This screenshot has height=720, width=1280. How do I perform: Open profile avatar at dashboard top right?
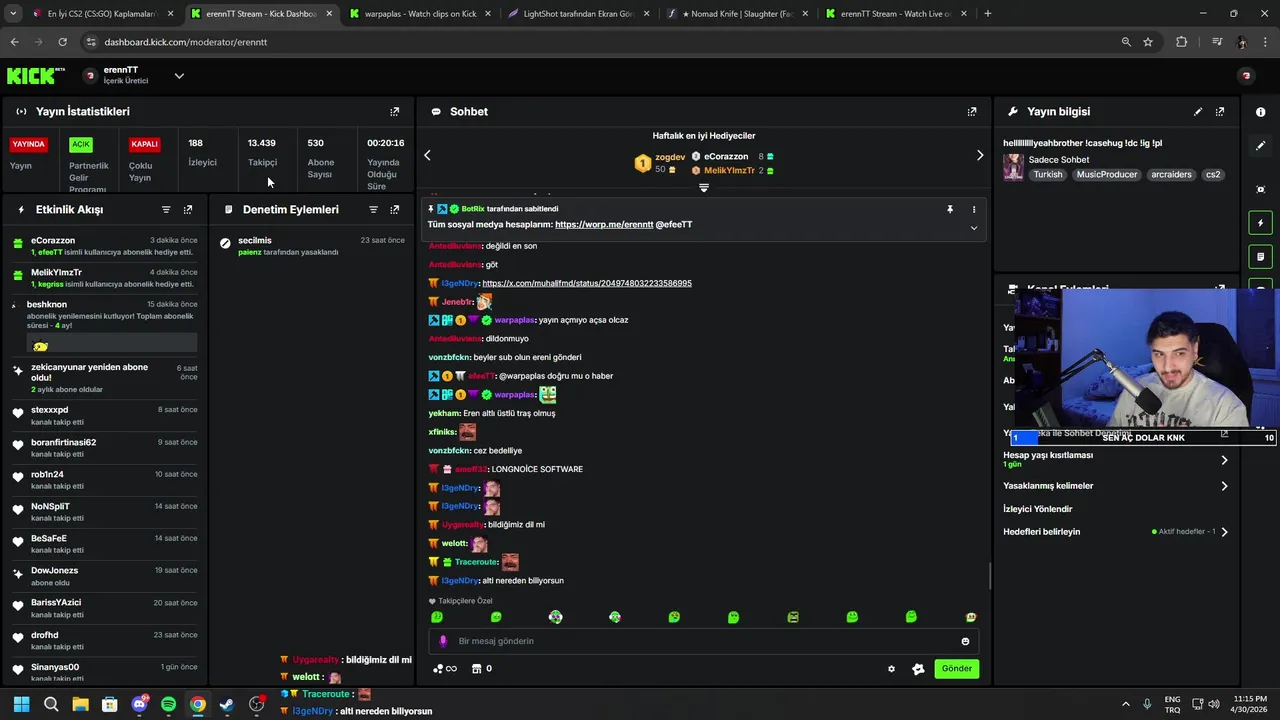pos(1246,76)
